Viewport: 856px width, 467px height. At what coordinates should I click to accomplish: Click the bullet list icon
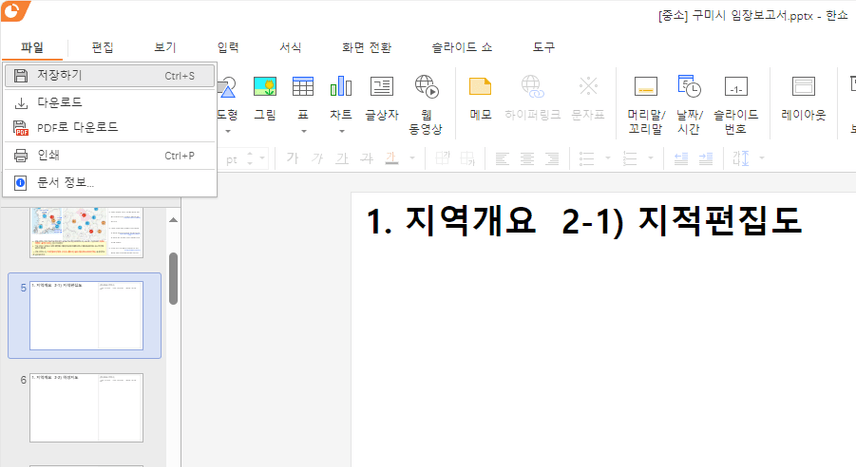coord(586,158)
